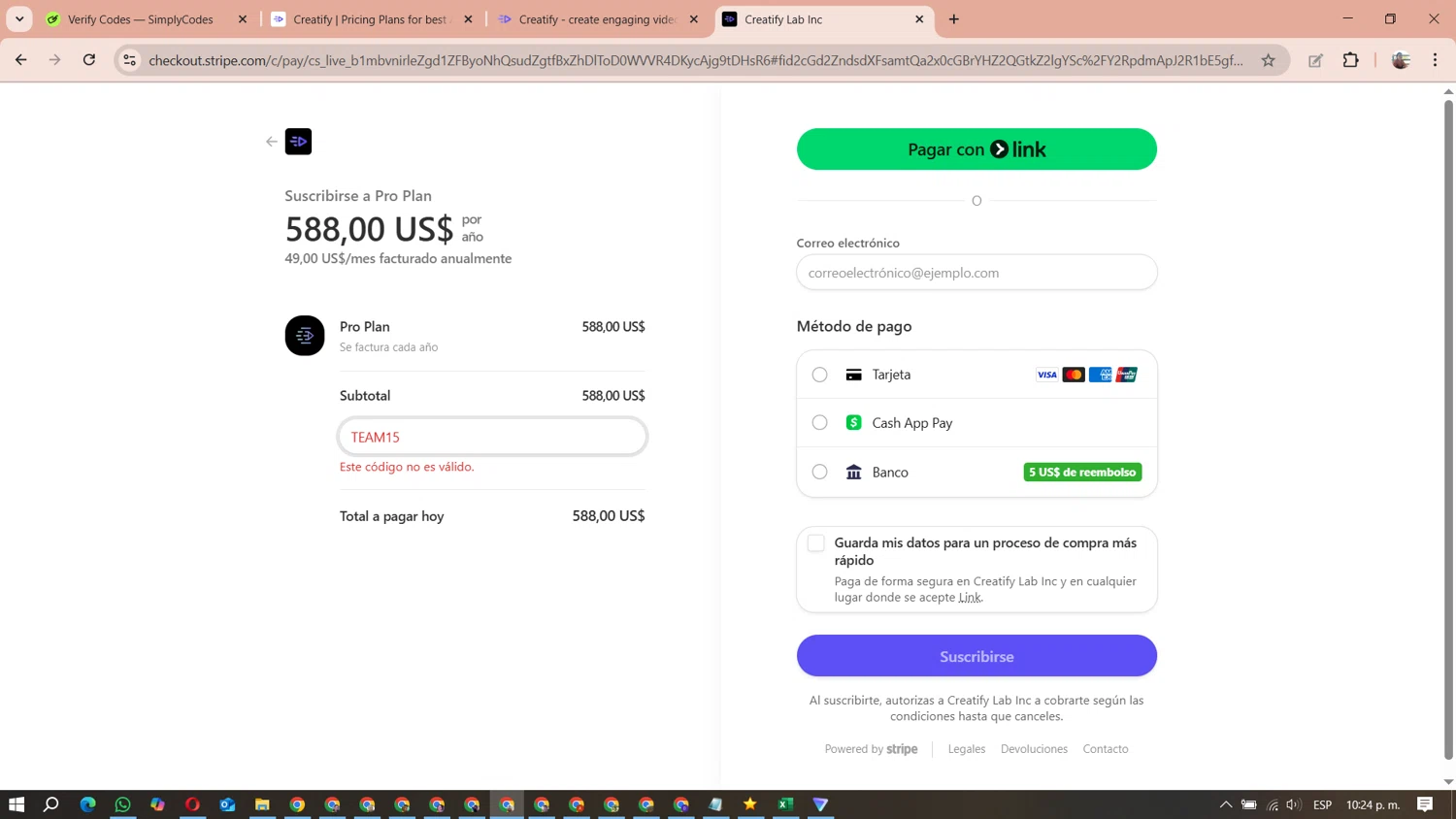Screen dimensions: 1456x819
Task: Open the edit/pencil toolbar extension icon
Action: 1315,60
